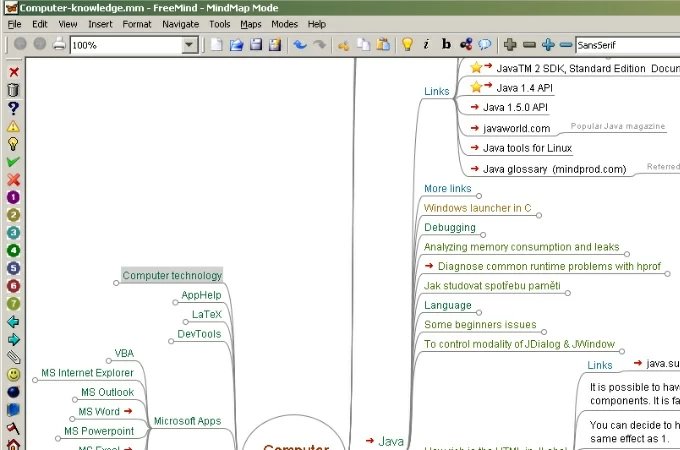Follow the Java glossary (mindprod.com) link
Image resolution: width=680 pixels, height=450 pixels.
555,169
